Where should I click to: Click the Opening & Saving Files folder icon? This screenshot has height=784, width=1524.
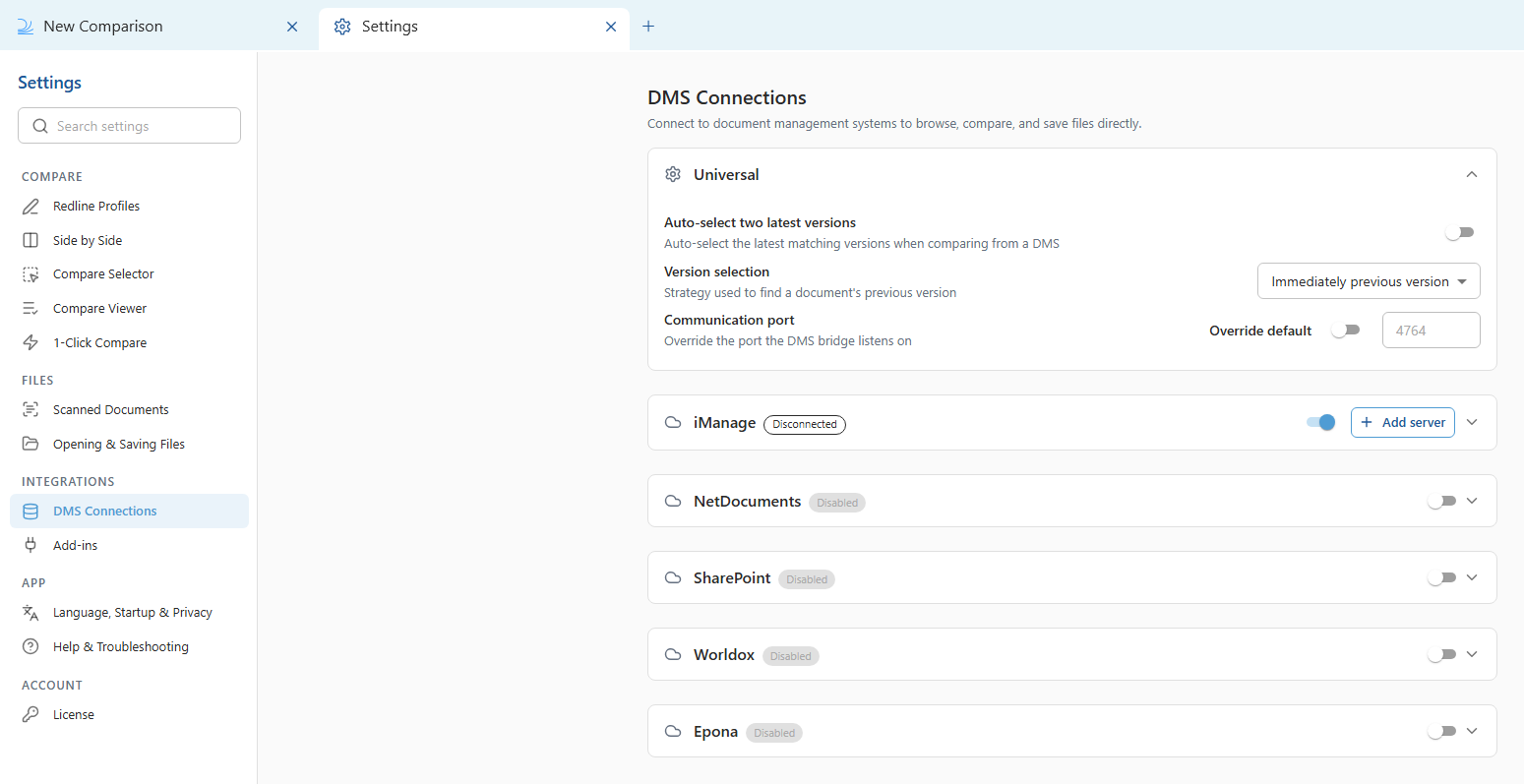tap(30, 444)
